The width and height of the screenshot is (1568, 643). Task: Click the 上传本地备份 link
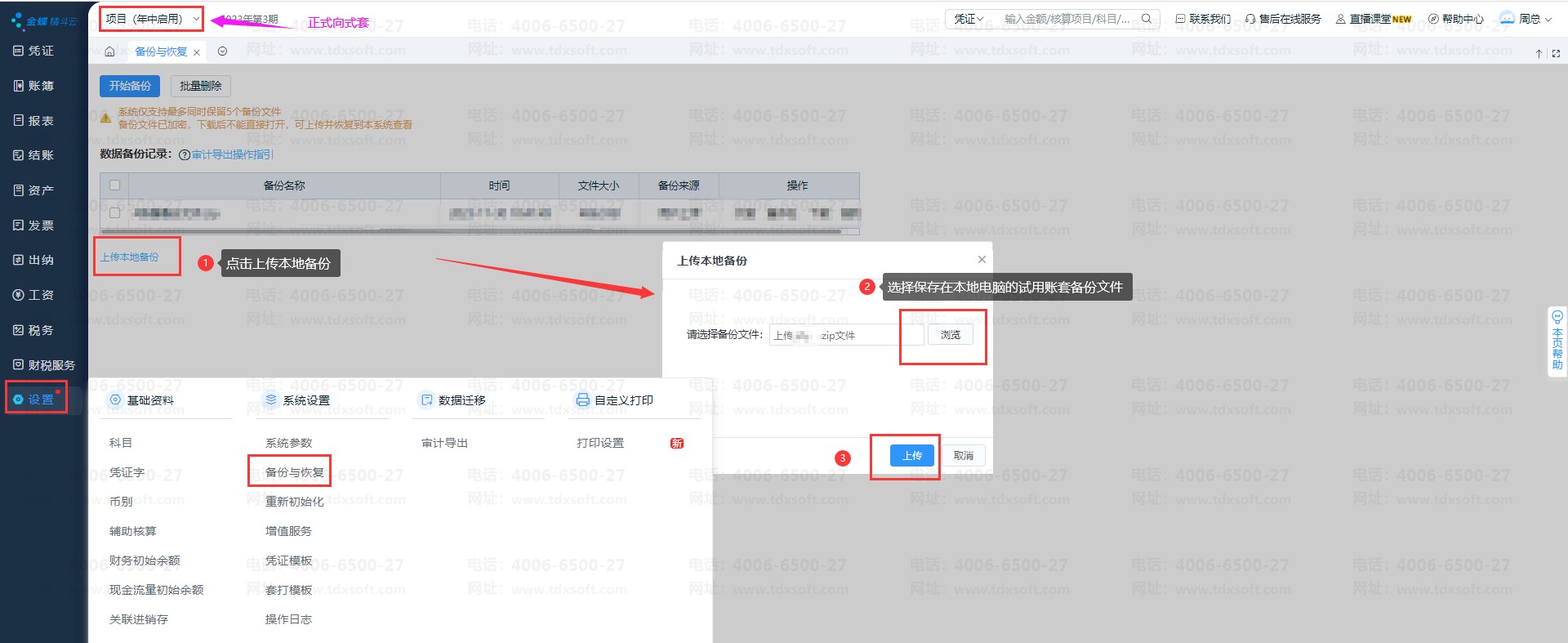[130, 257]
